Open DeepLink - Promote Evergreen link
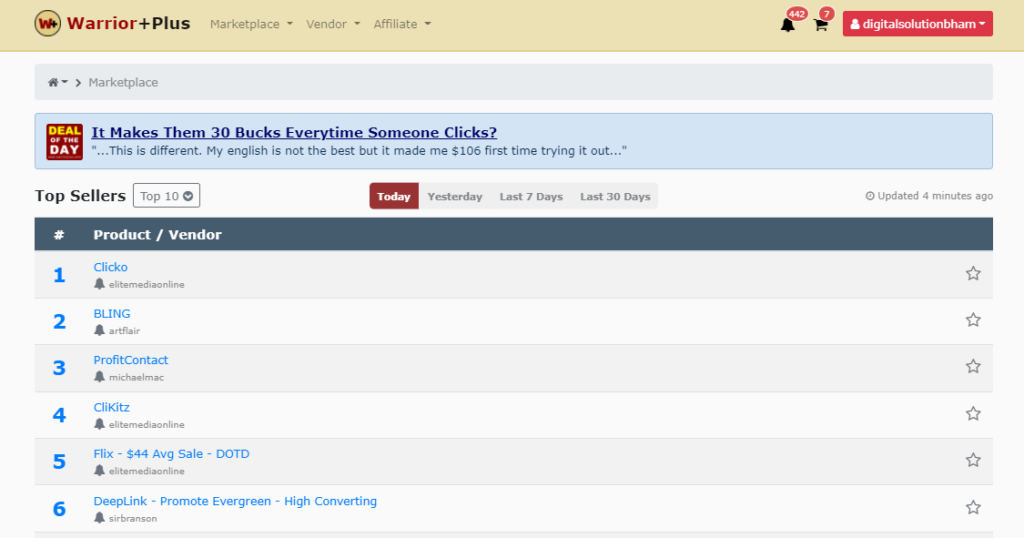 pyautogui.click(x=235, y=501)
